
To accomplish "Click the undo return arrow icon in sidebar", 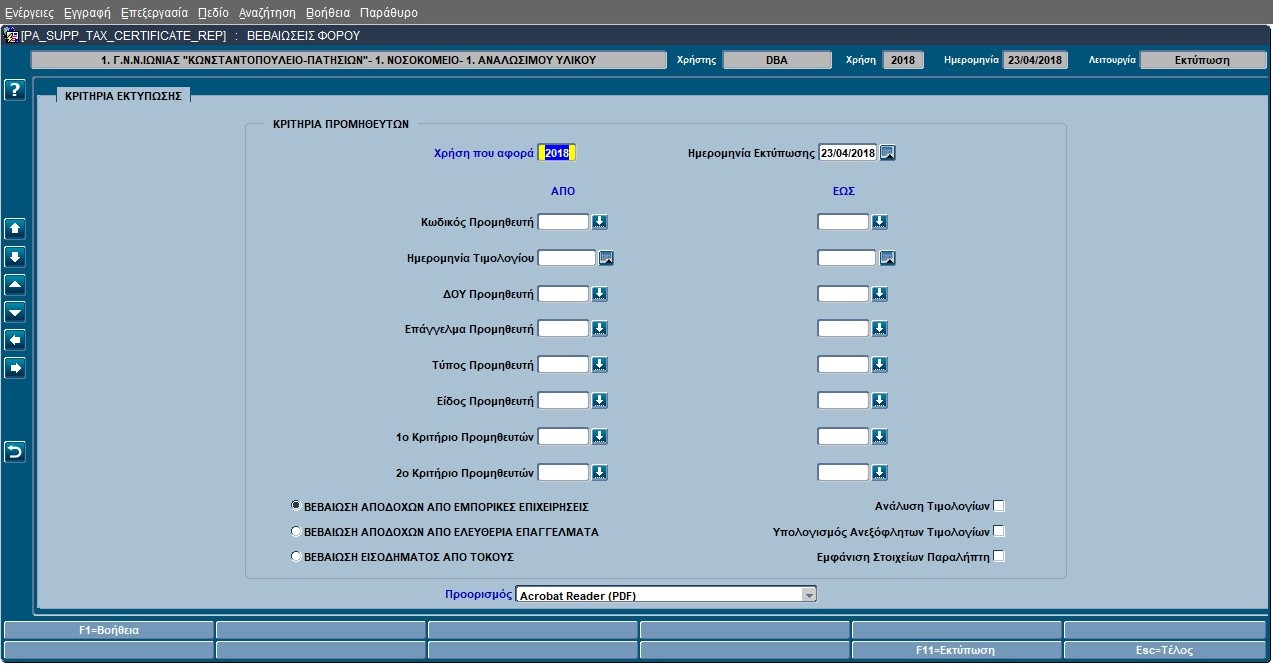I will [x=15, y=453].
